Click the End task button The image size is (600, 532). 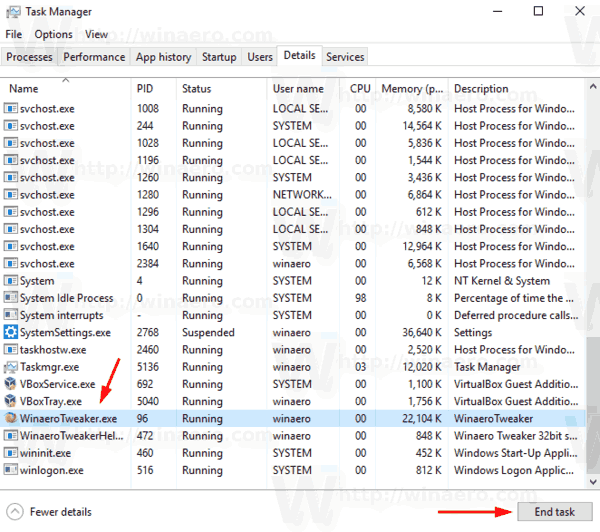click(x=555, y=512)
